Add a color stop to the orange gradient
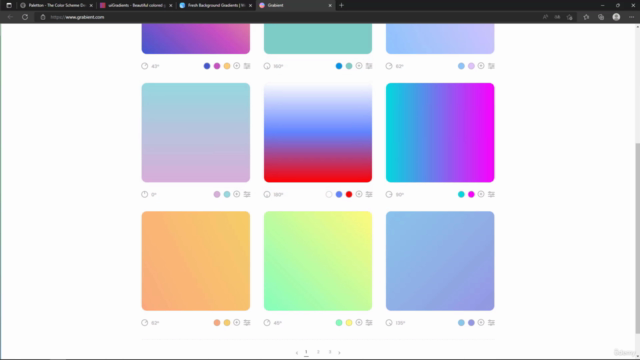Image resolution: width=640 pixels, height=360 pixels. (237, 322)
